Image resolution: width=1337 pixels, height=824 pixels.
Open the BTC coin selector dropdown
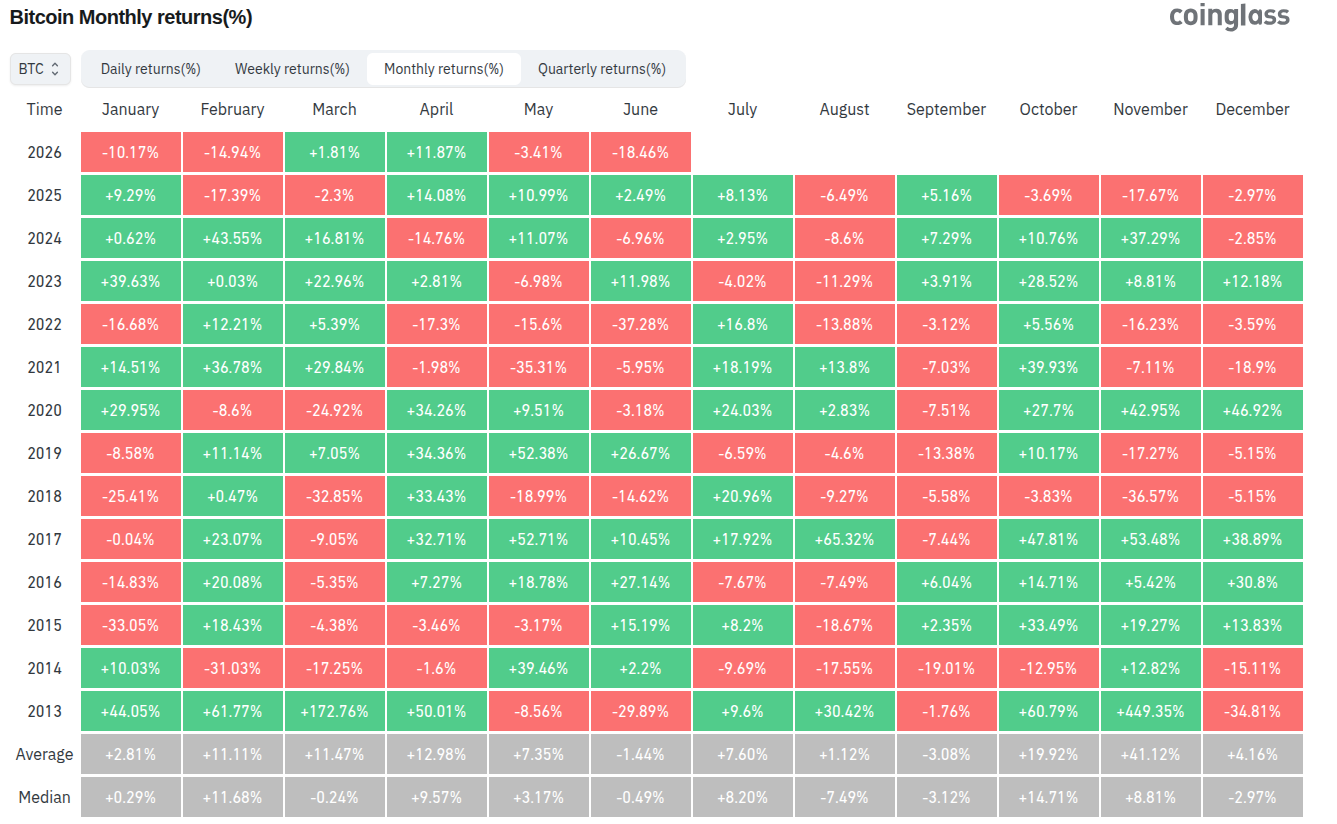41,69
